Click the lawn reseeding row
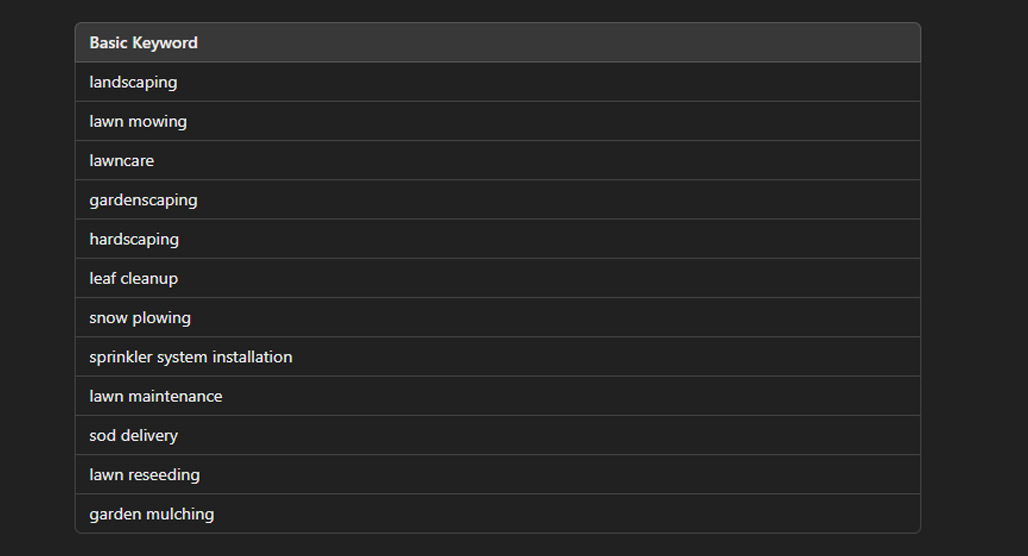Image resolution: width=1028 pixels, height=556 pixels. (498, 475)
